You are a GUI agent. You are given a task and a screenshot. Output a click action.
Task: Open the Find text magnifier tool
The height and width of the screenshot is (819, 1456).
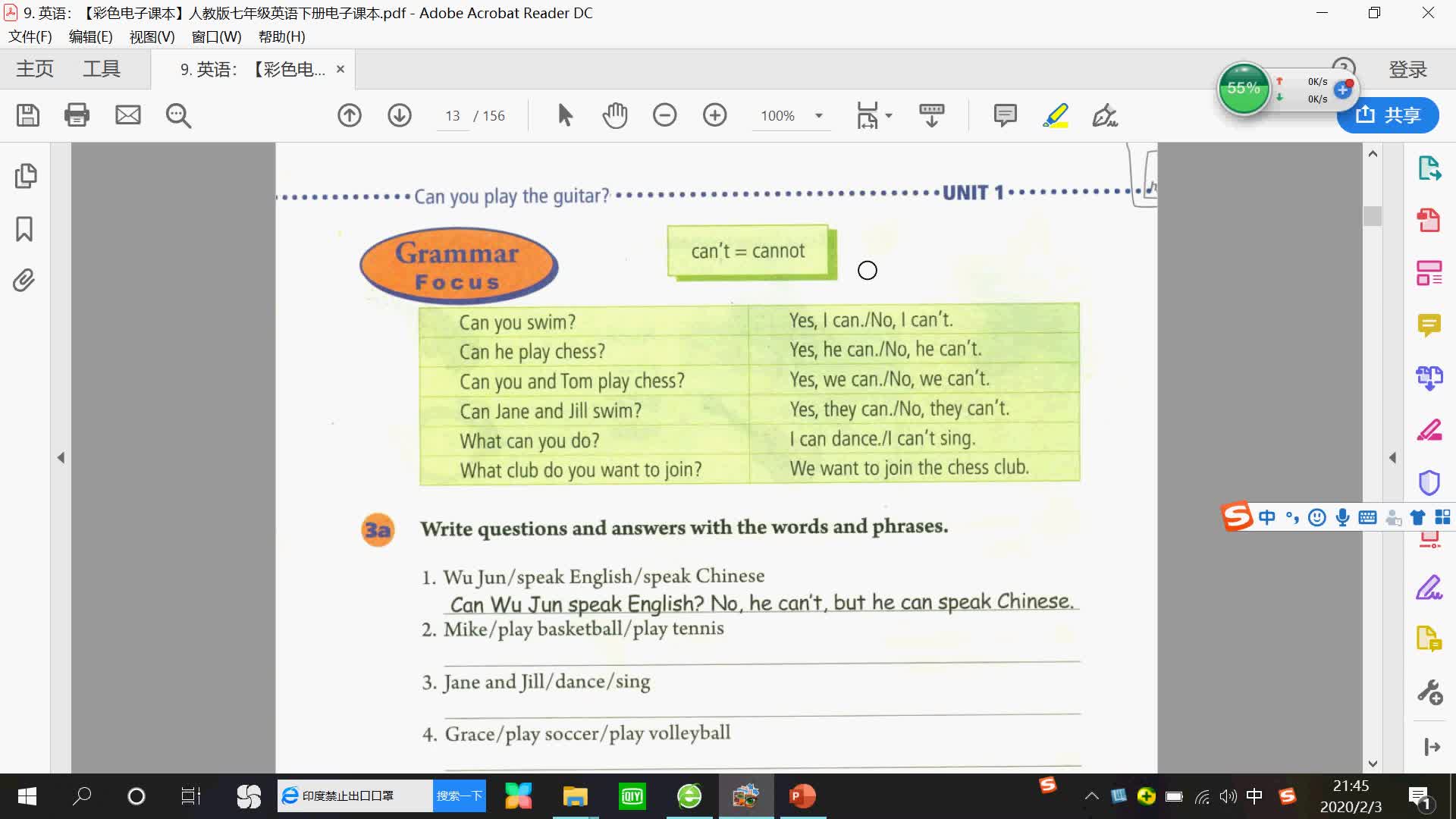pos(178,115)
